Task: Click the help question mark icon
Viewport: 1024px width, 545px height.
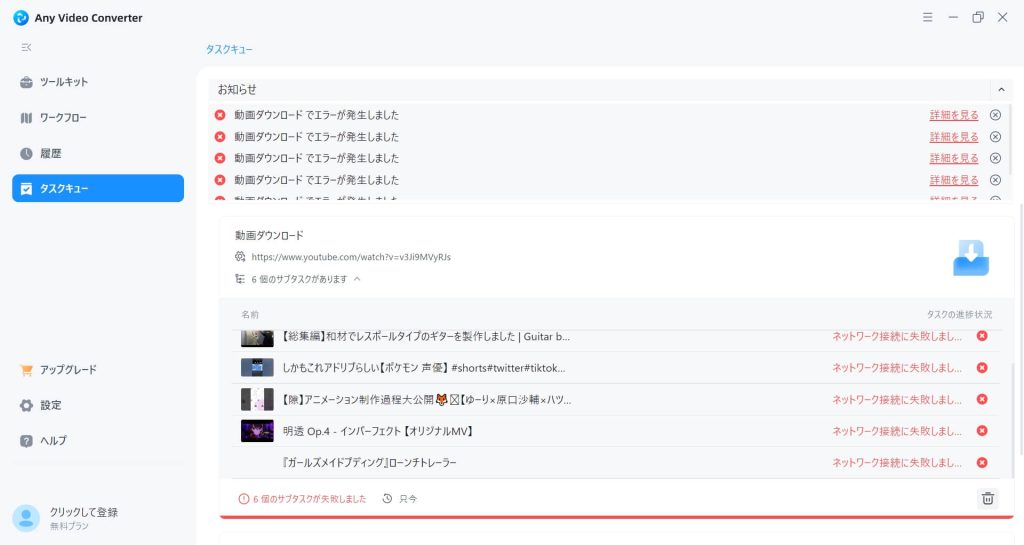Action: tap(26, 441)
